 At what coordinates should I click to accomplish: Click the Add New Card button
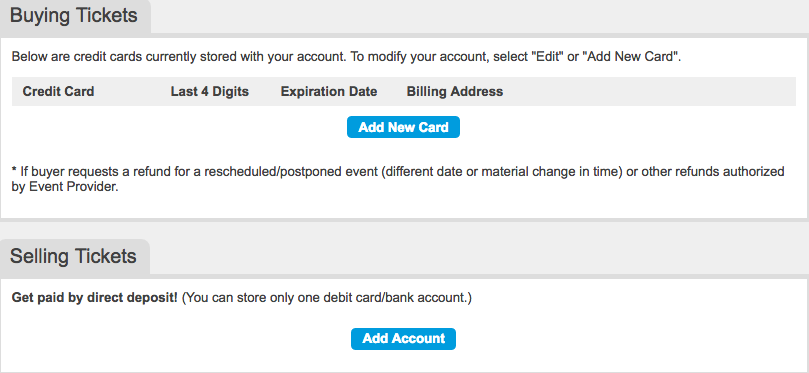tap(403, 127)
